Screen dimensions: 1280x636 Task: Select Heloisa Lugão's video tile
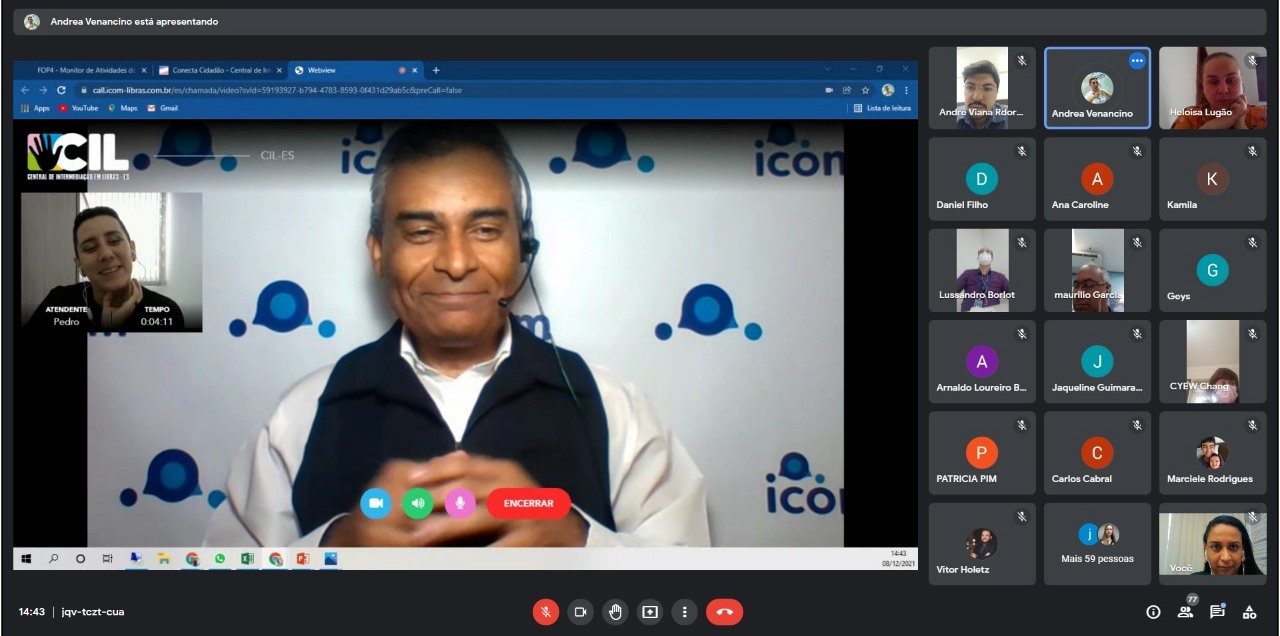1212,88
